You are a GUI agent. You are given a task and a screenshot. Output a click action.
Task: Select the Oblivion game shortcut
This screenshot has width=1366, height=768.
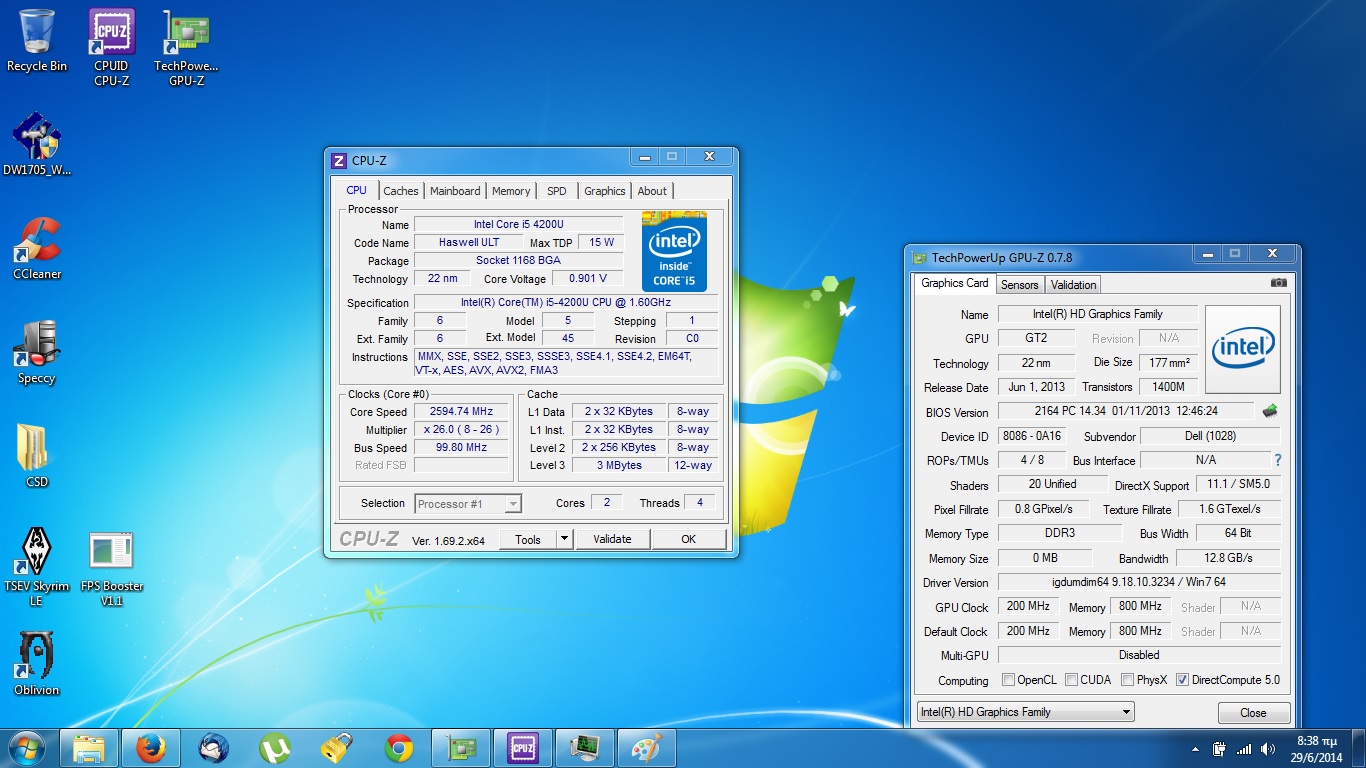click(37, 664)
